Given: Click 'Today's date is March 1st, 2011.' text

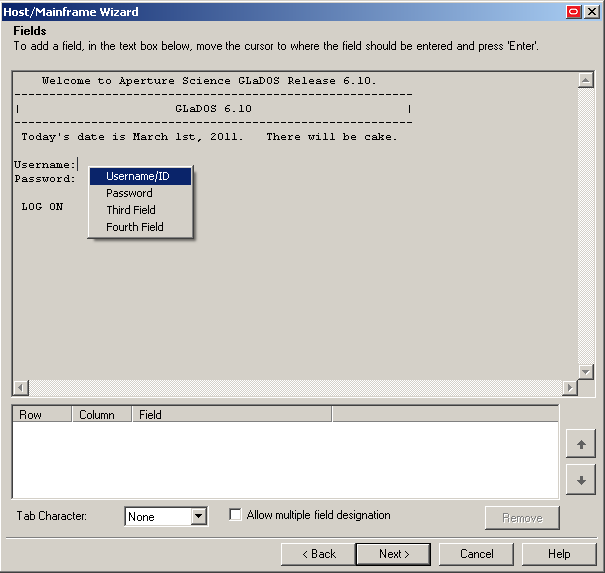Looking at the screenshot, I should click(x=132, y=137).
